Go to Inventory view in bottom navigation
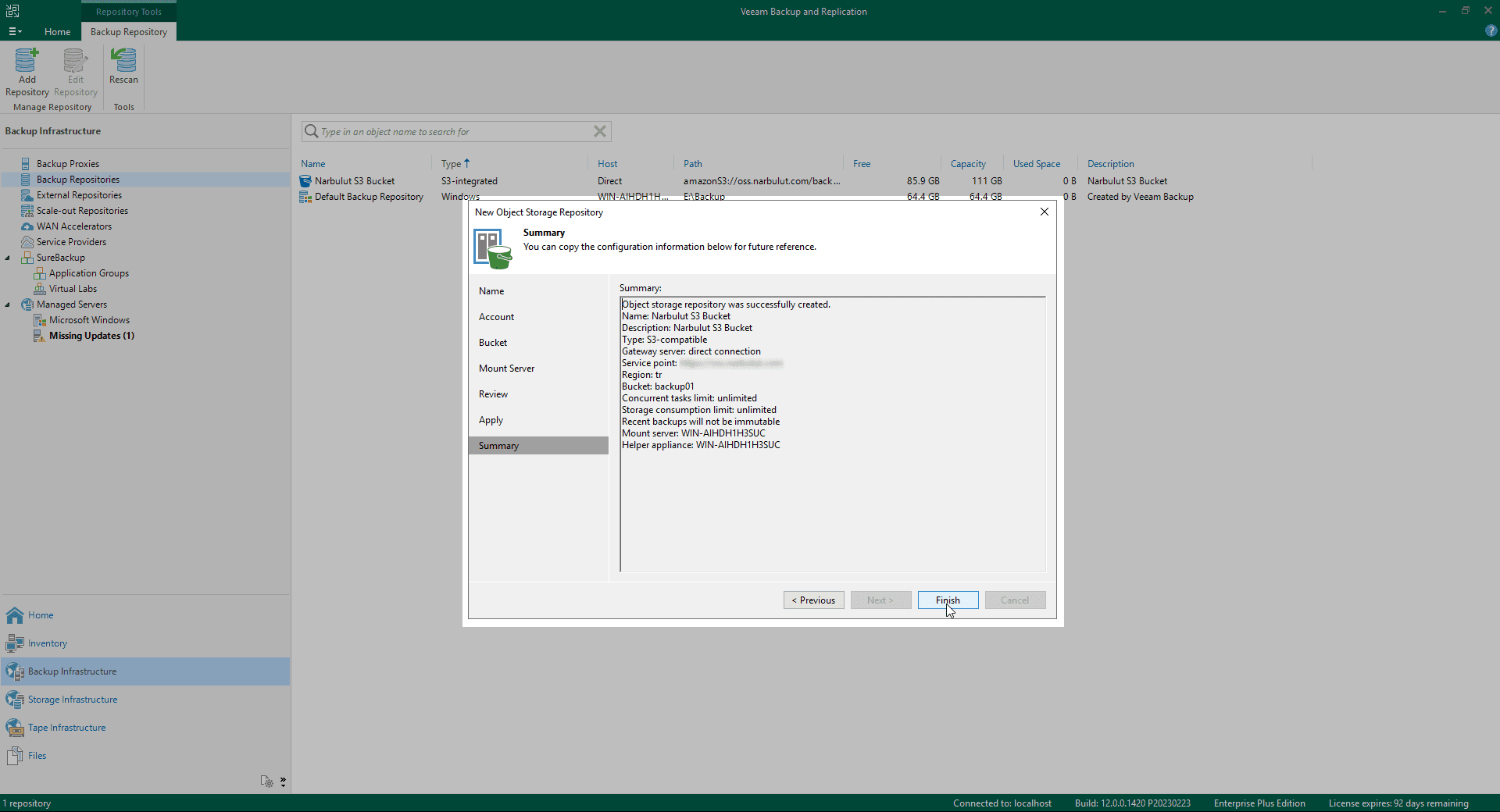 (x=47, y=643)
